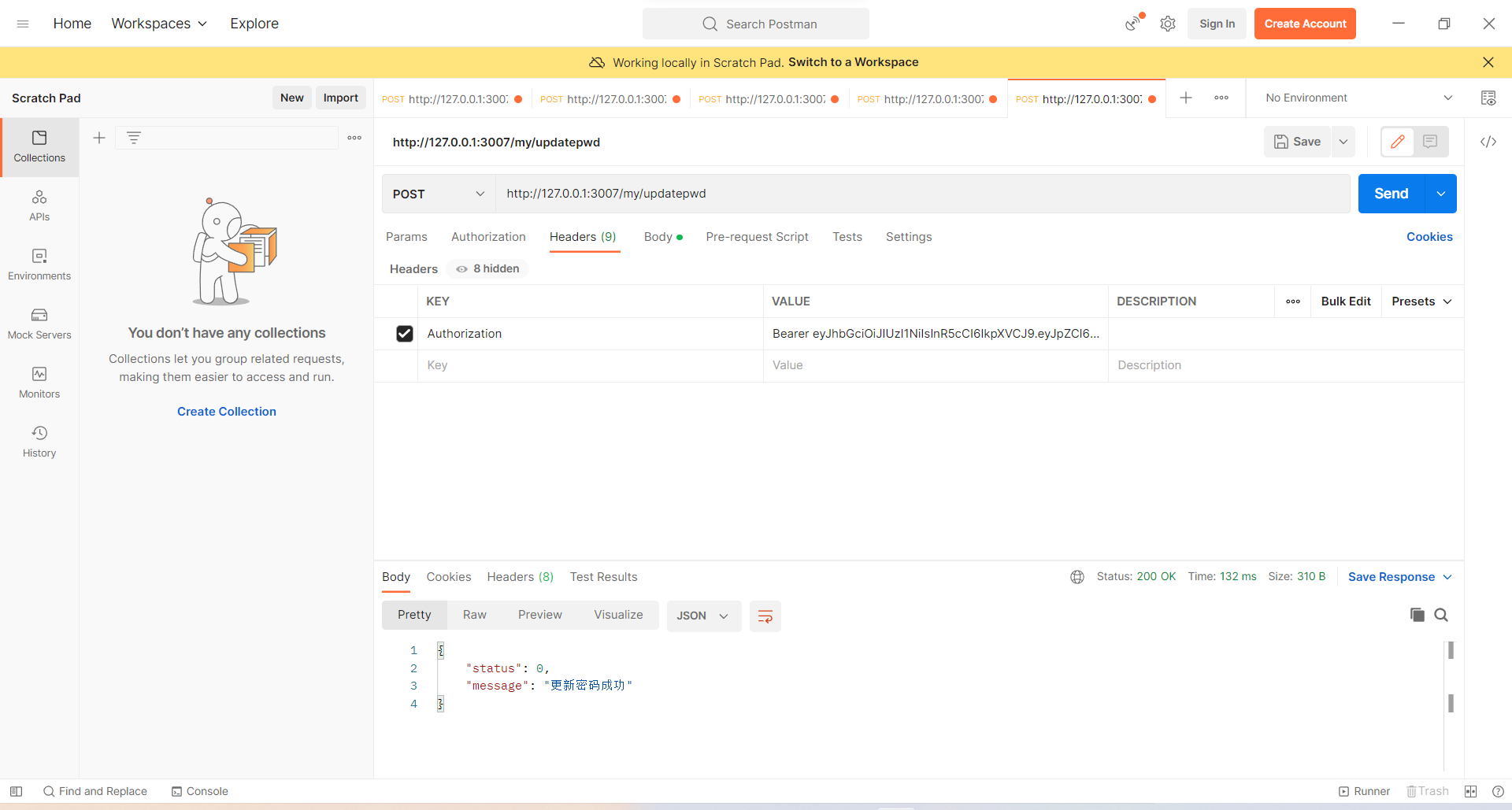Click the environment quick look icon
Viewport: 1512px width, 810px height.
pos(1488,98)
